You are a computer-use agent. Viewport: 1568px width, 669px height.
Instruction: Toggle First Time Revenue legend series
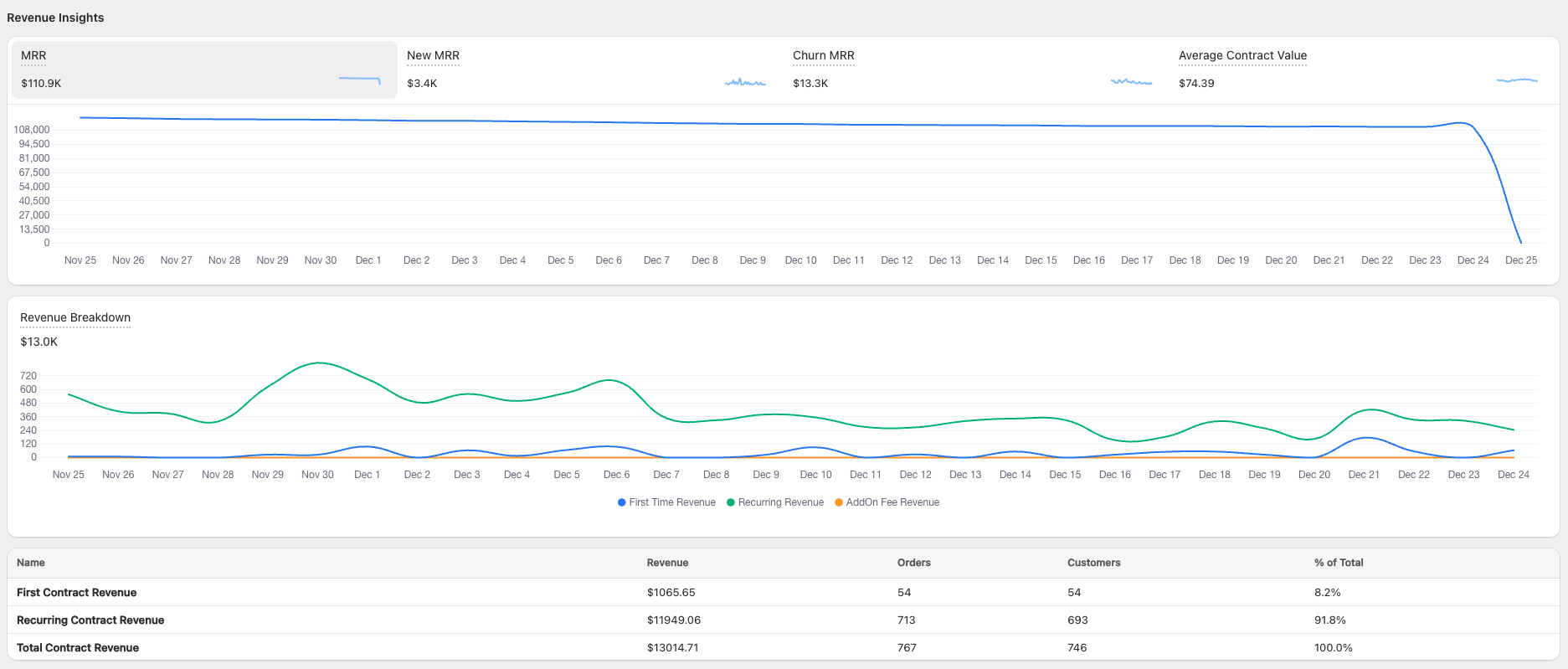[x=666, y=502]
